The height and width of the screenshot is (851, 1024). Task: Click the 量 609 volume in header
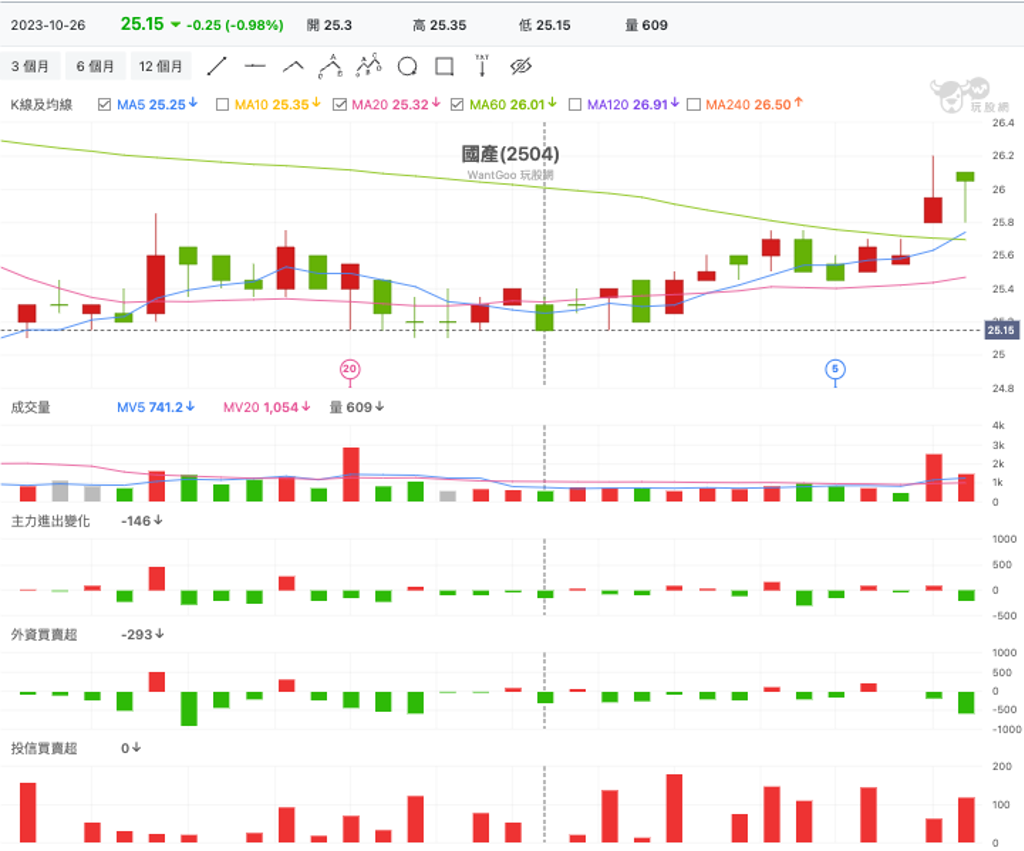point(647,25)
